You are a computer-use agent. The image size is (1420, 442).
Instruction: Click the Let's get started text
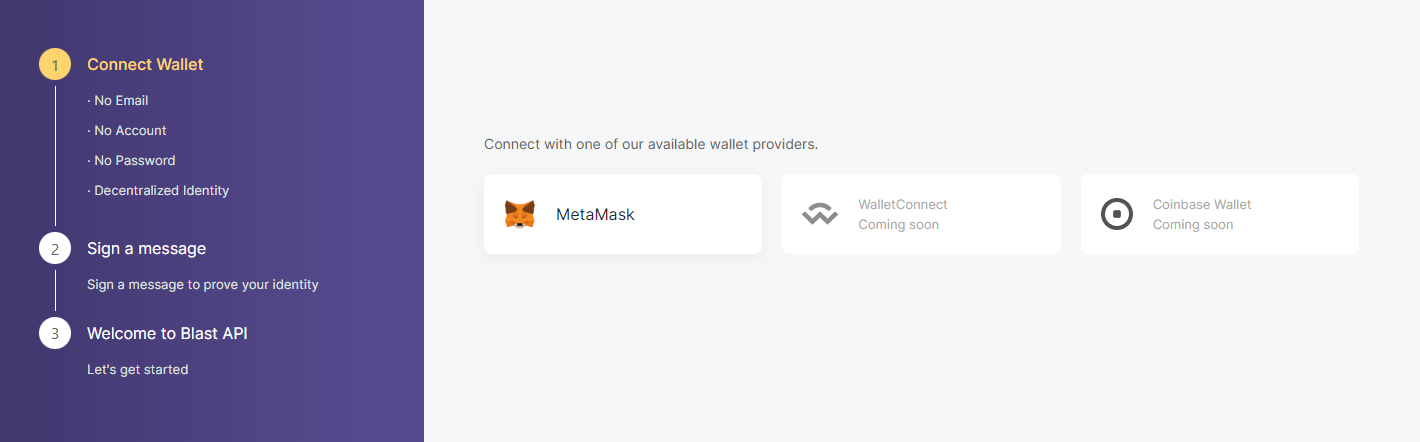137,370
